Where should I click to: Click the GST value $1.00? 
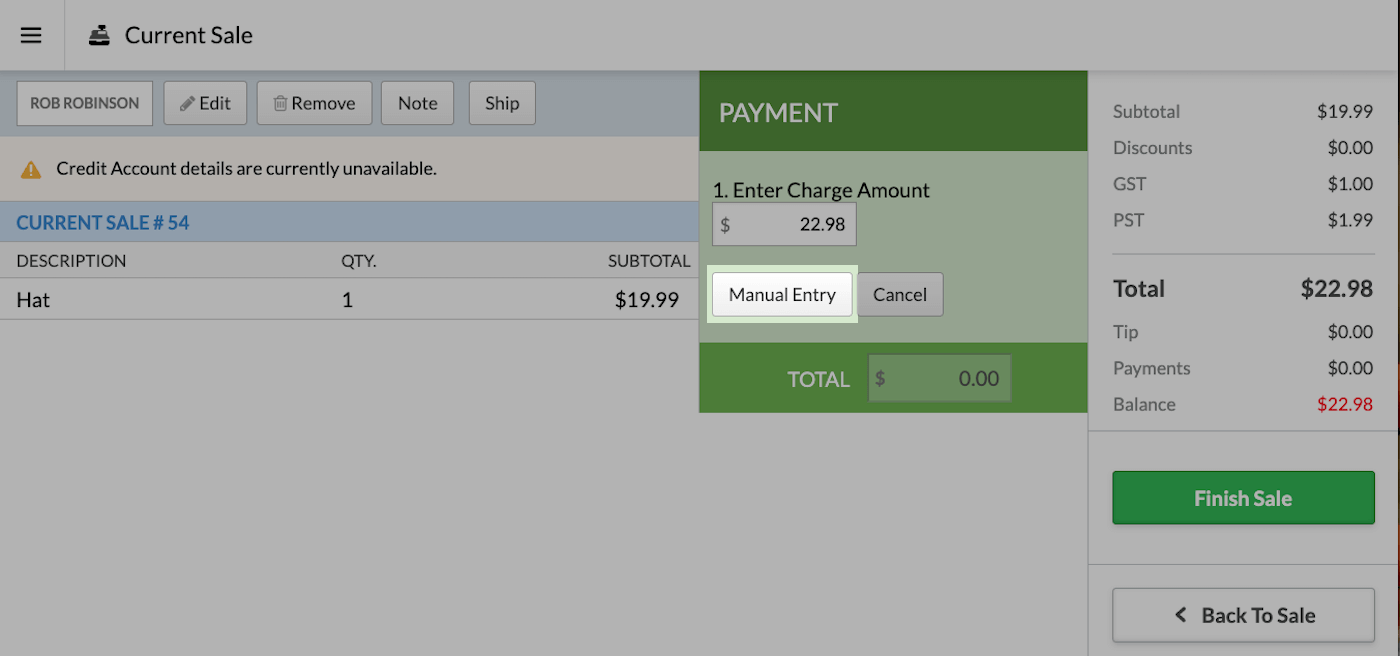pos(1350,184)
